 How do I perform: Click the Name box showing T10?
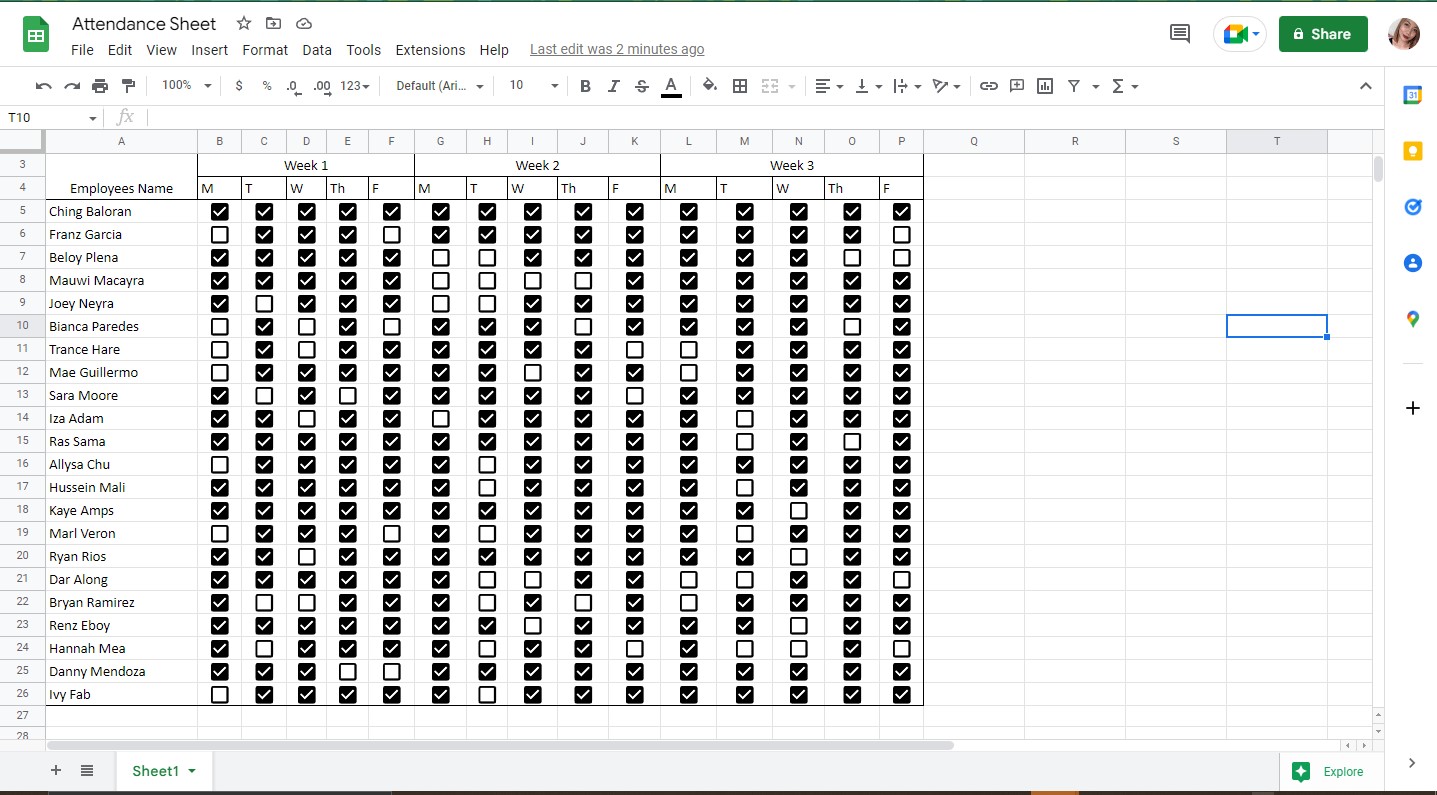click(52, 118)
